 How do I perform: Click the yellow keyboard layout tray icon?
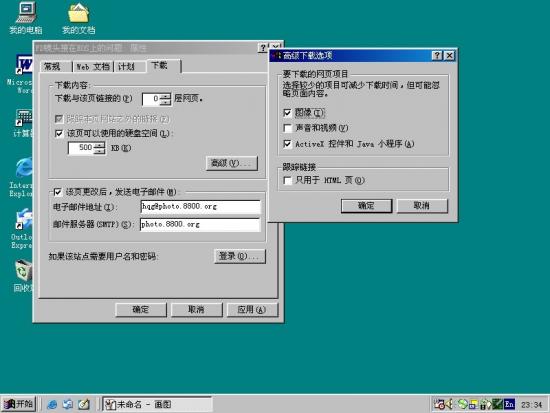(x=473, y=405)
